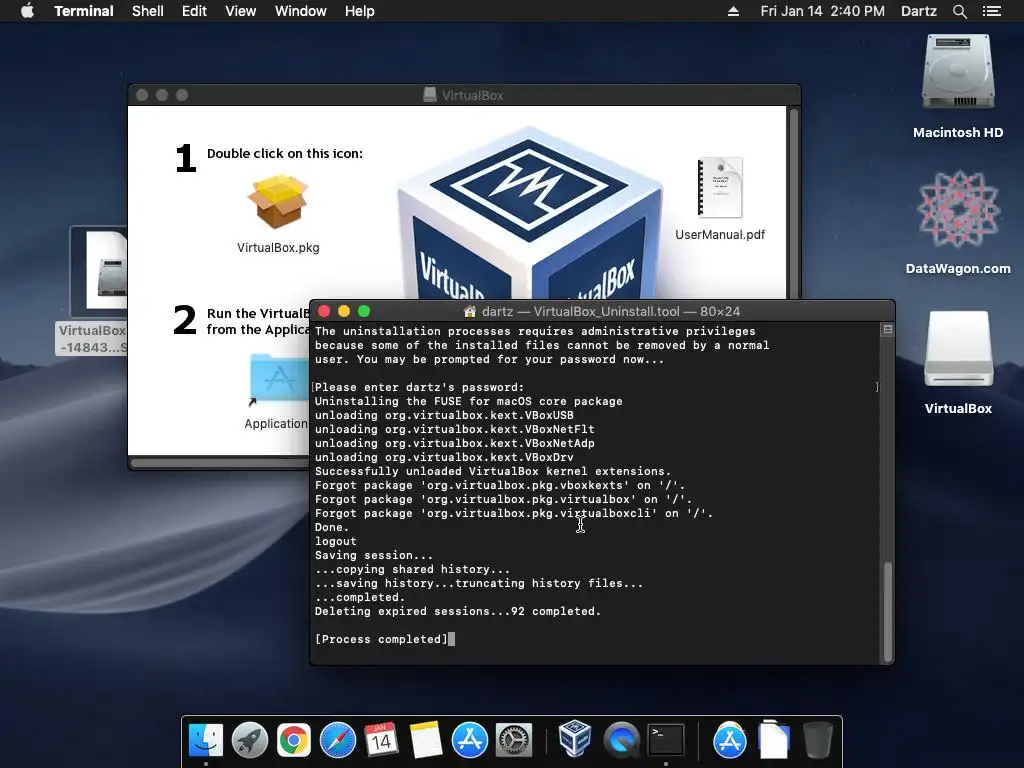
Task: Click the 'Done.' line in Terminal
Action: pyautogui.click(x=332, y=528)
